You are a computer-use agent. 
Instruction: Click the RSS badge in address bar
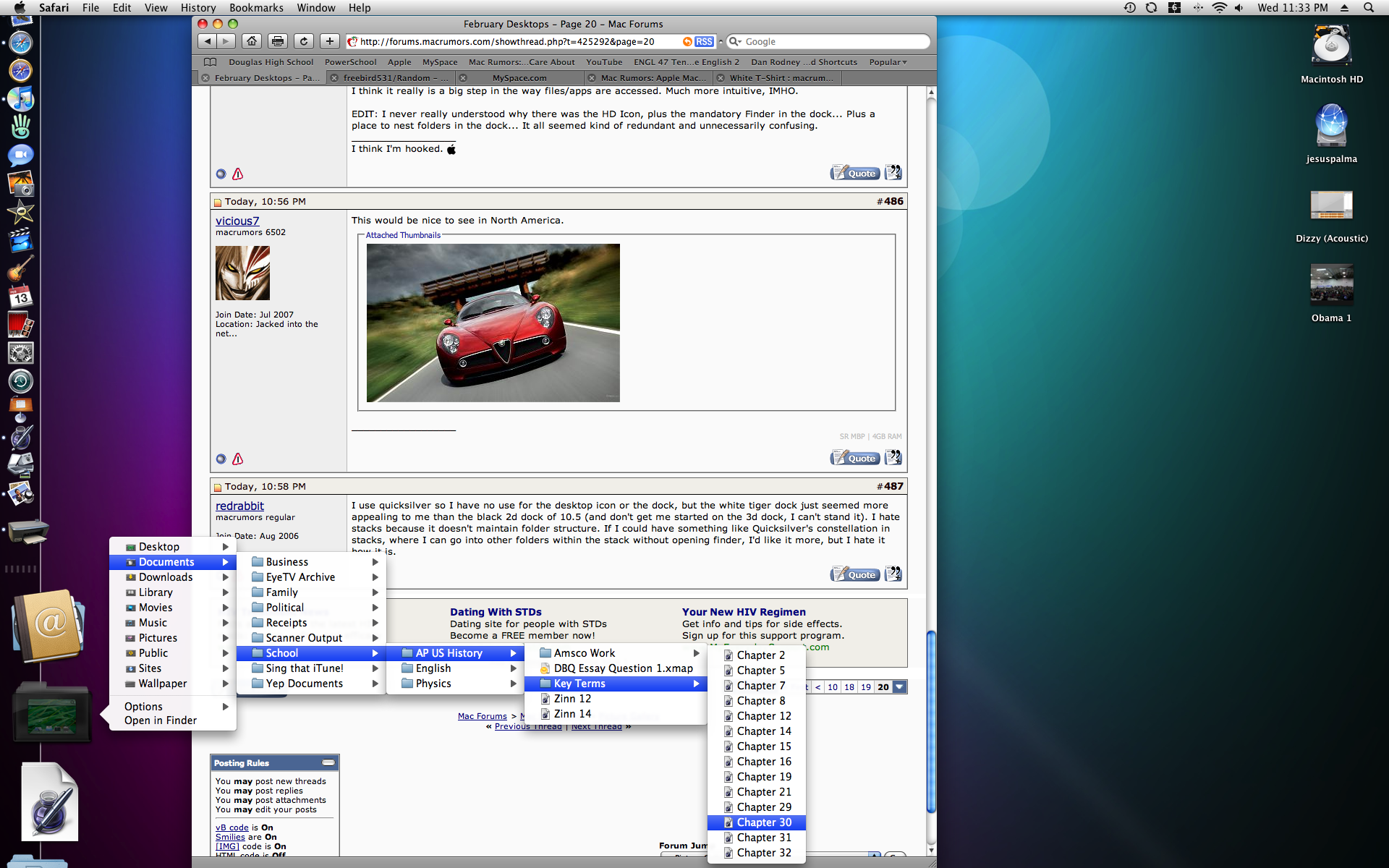(x=704, y=42)
